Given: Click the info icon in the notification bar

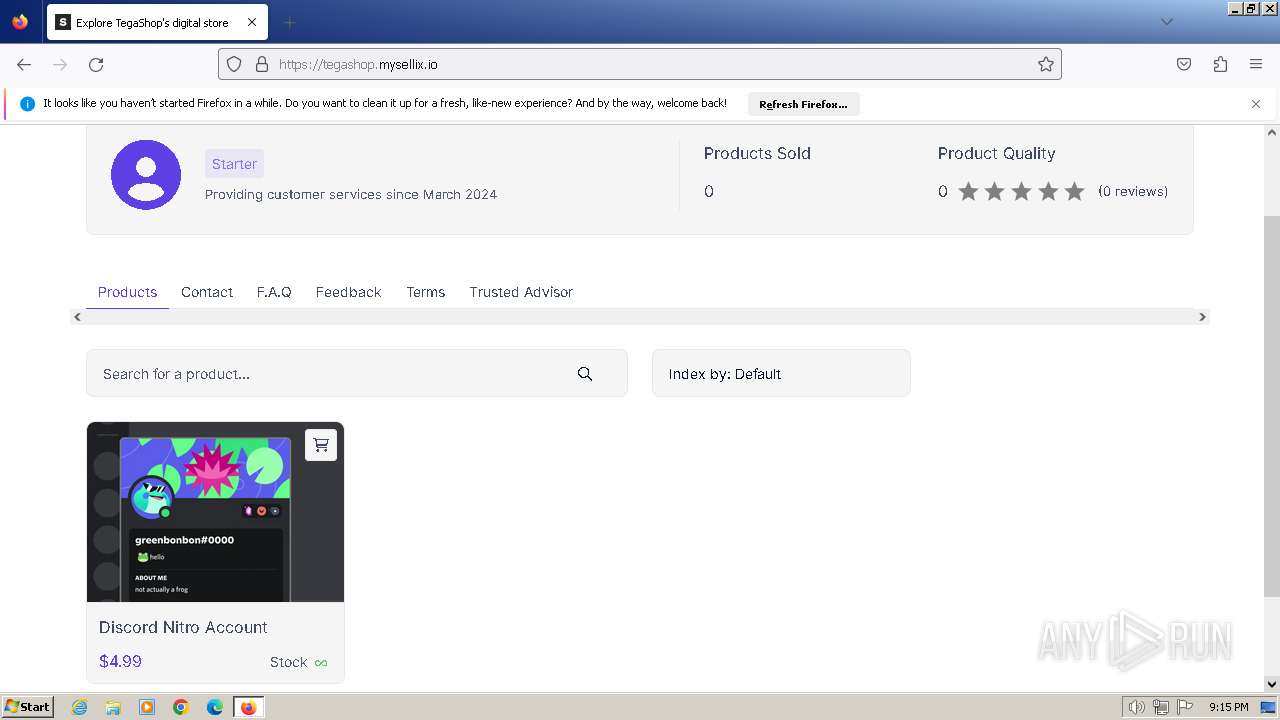Looking at the screenshot, I should tap(27, 104).
